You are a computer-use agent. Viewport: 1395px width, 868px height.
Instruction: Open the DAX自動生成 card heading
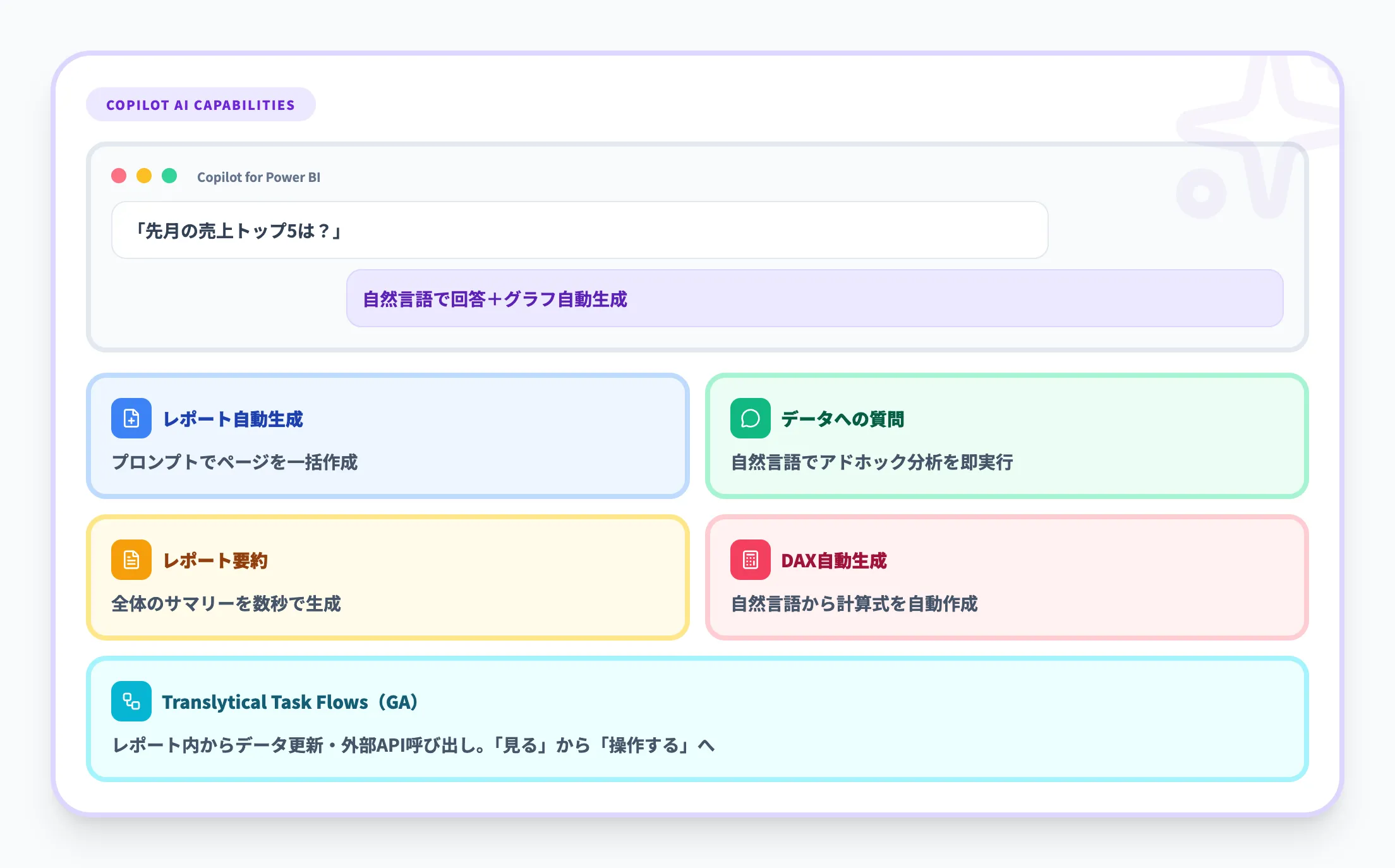coord(834,560)
